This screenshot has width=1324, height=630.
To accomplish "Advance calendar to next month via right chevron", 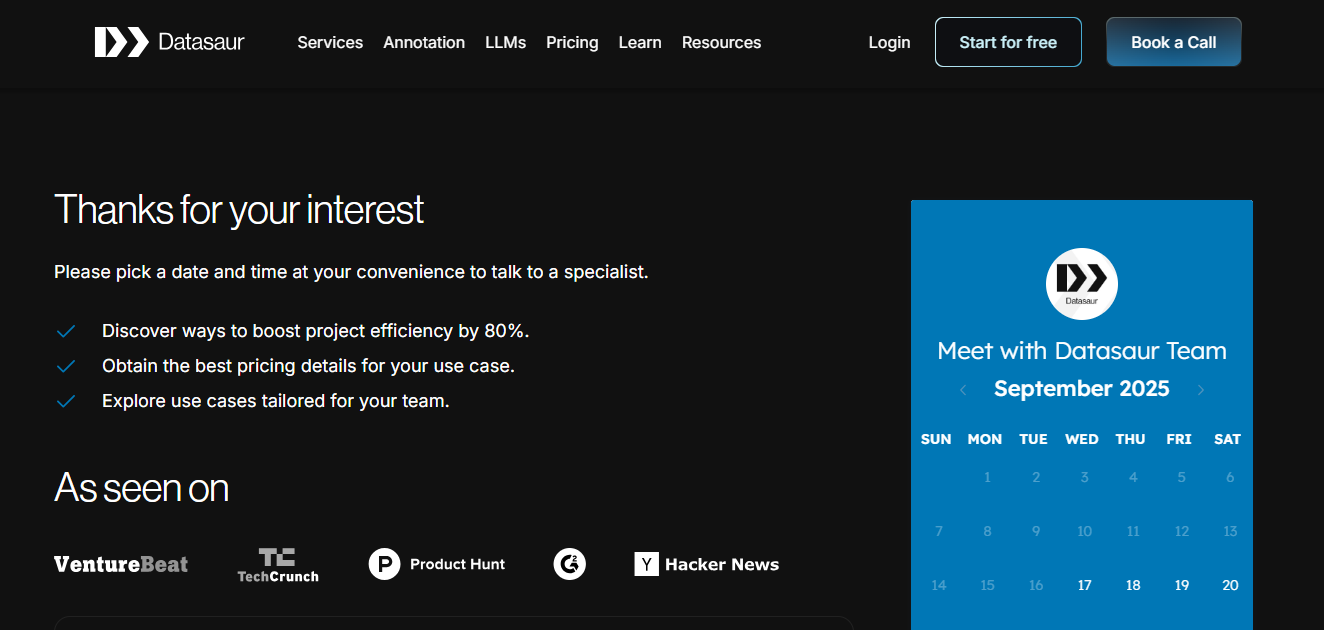I will (x=1200, y=390).
